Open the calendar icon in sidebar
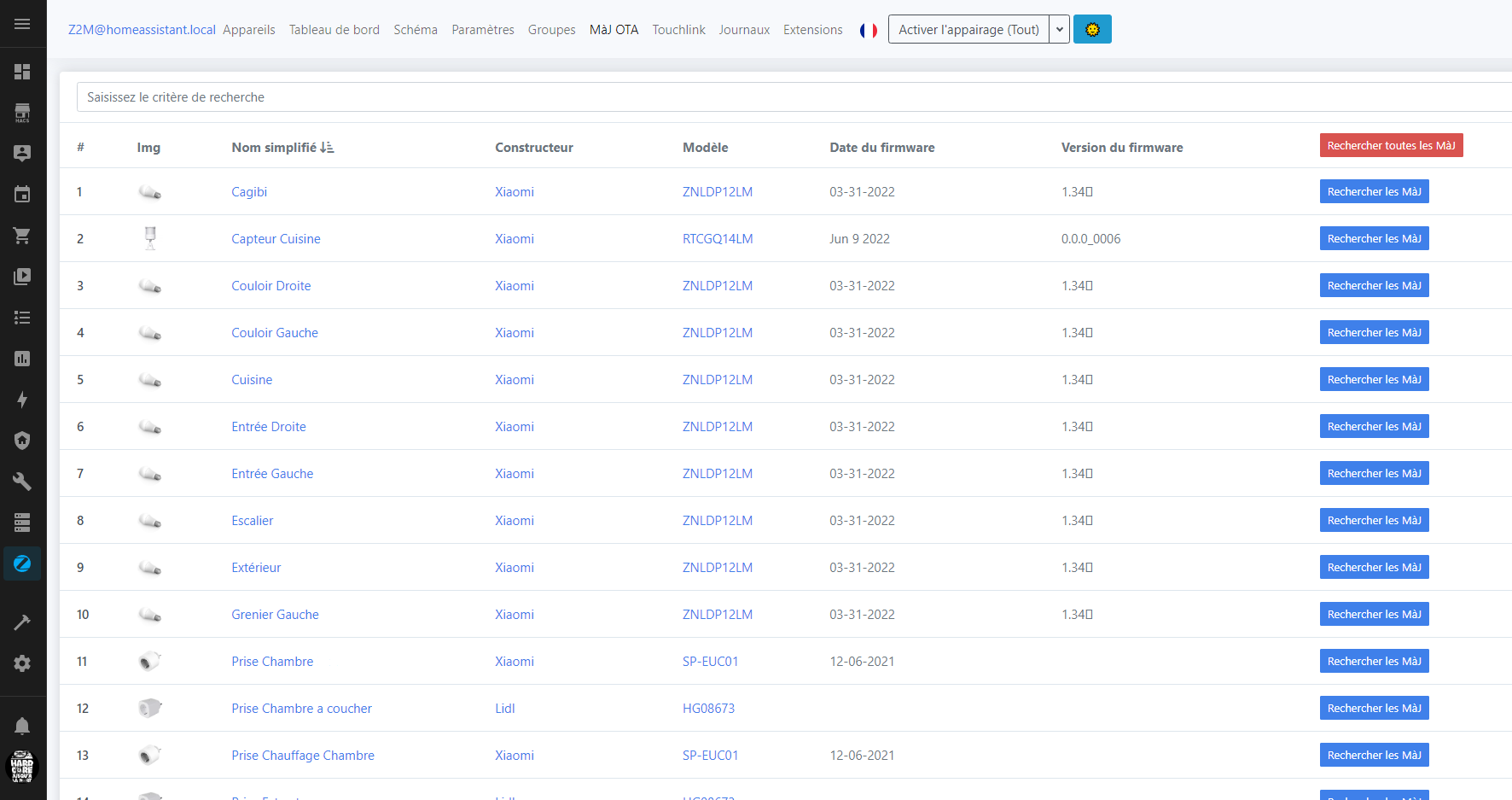The width and height of the screenshot is (1512, 800). point(22,195)
